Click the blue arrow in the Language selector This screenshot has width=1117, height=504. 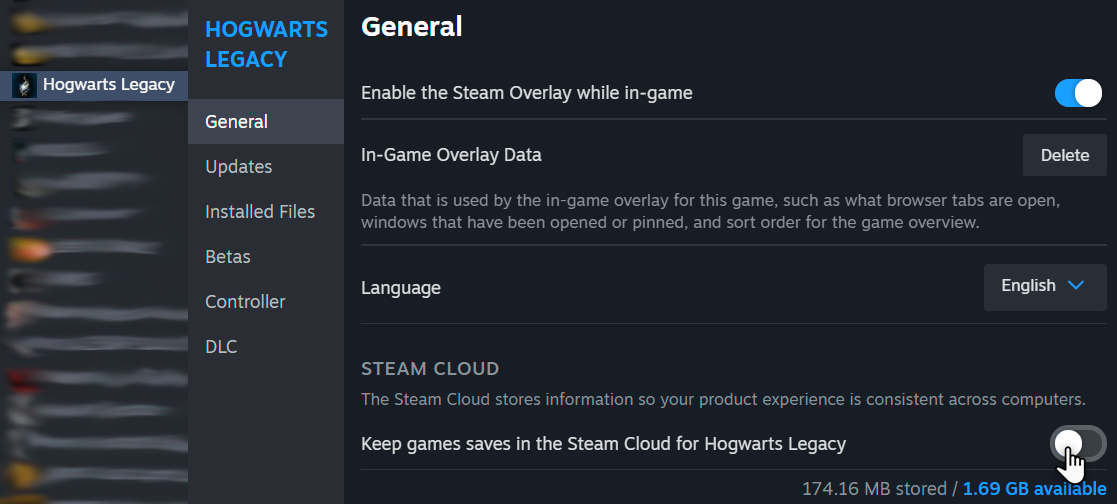click(x=1076, y=286)
